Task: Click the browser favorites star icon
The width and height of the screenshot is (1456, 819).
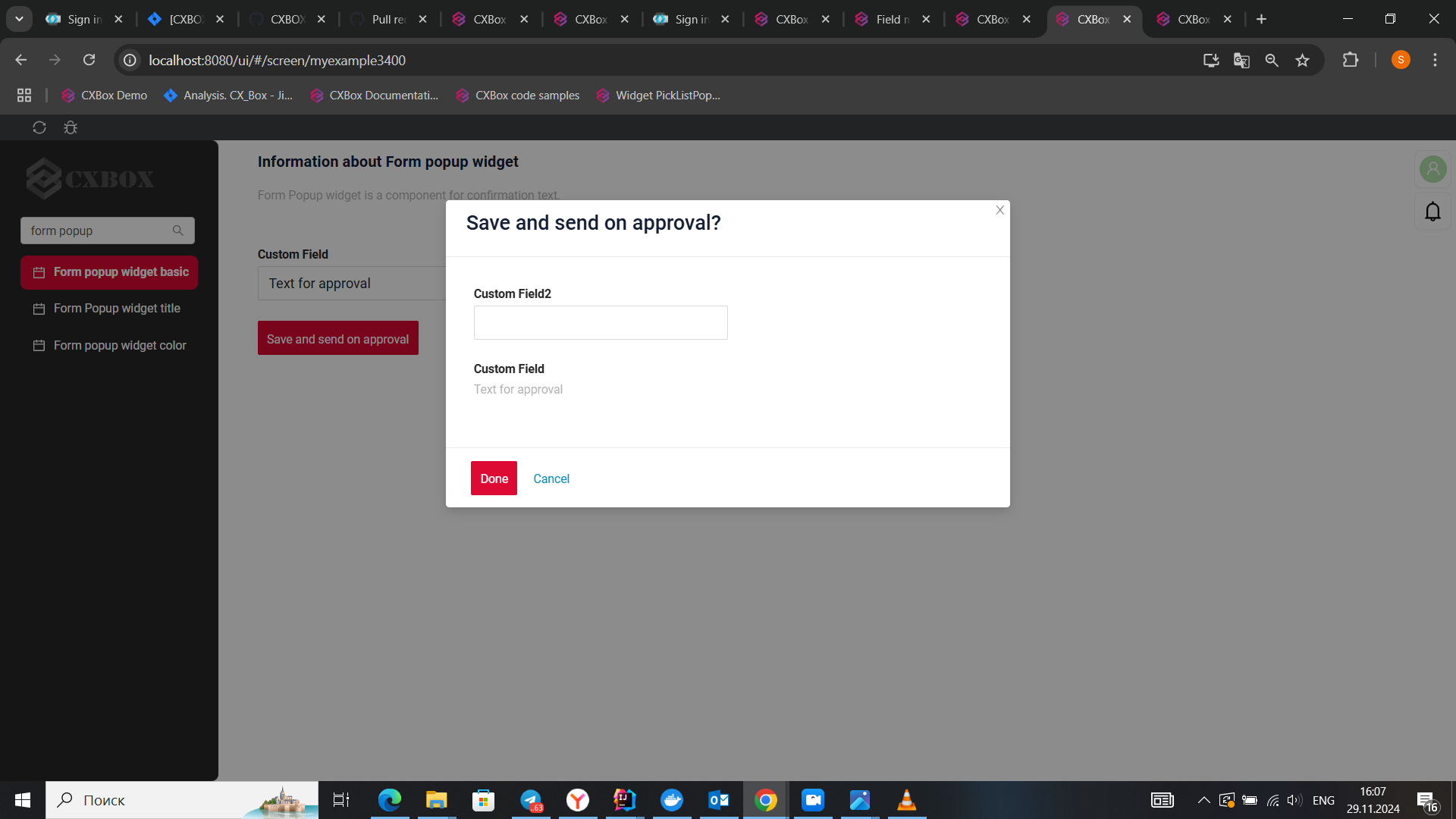Action: (x=1302, y=61)
